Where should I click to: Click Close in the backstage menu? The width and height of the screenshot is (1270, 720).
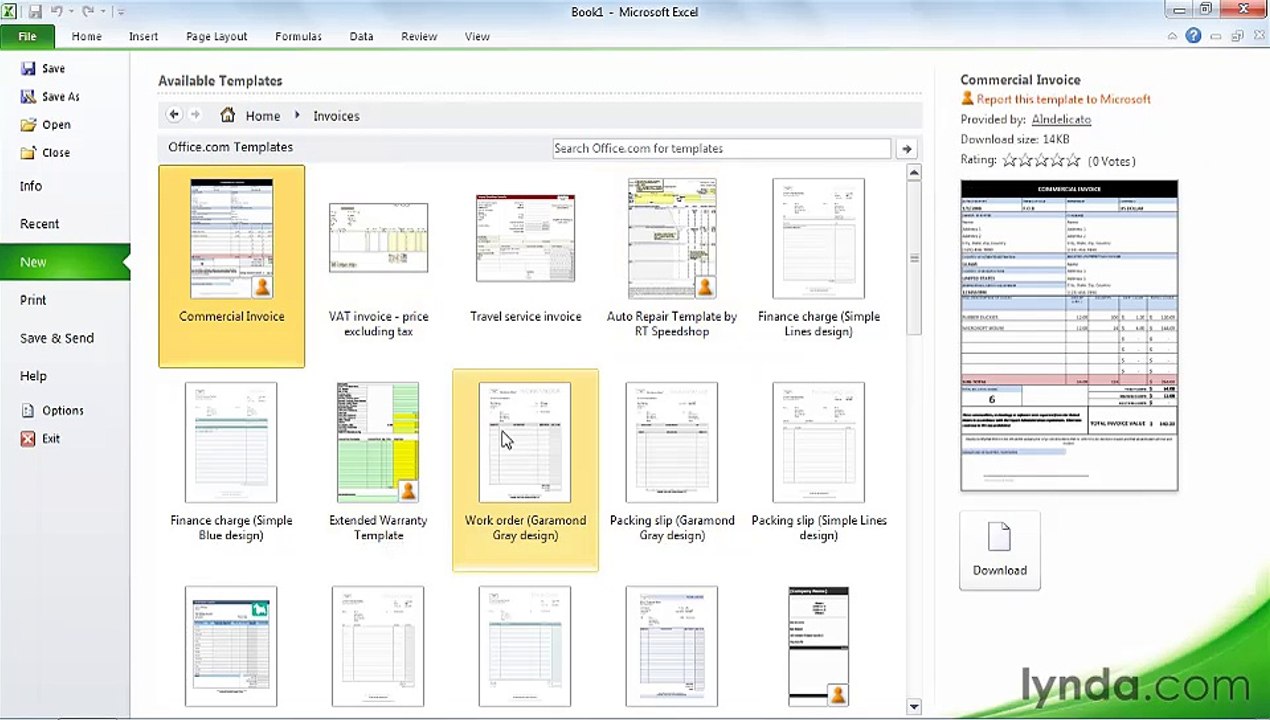click(x=46, y=153)
